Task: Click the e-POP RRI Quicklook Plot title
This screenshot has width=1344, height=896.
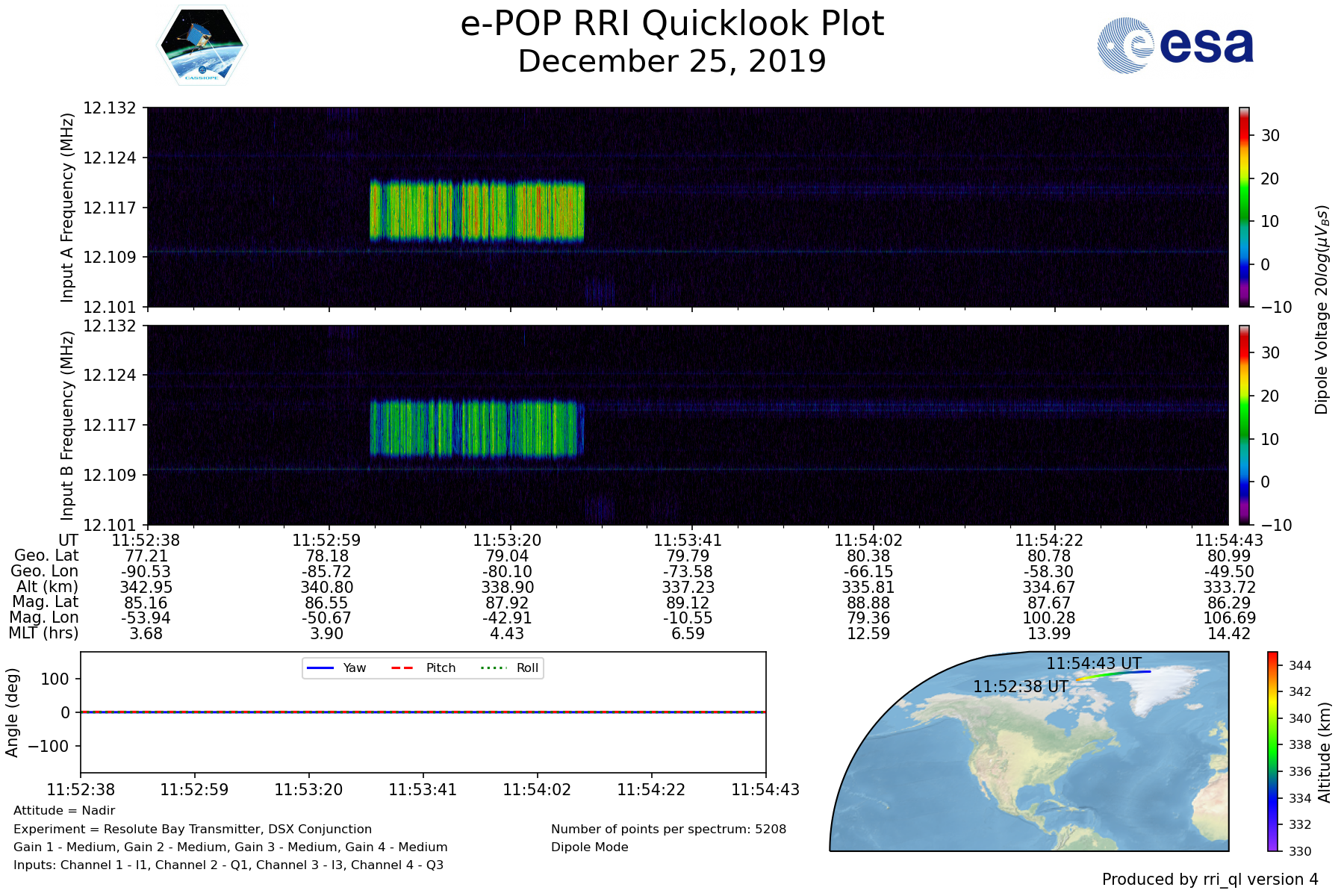Action: point(672,24)
